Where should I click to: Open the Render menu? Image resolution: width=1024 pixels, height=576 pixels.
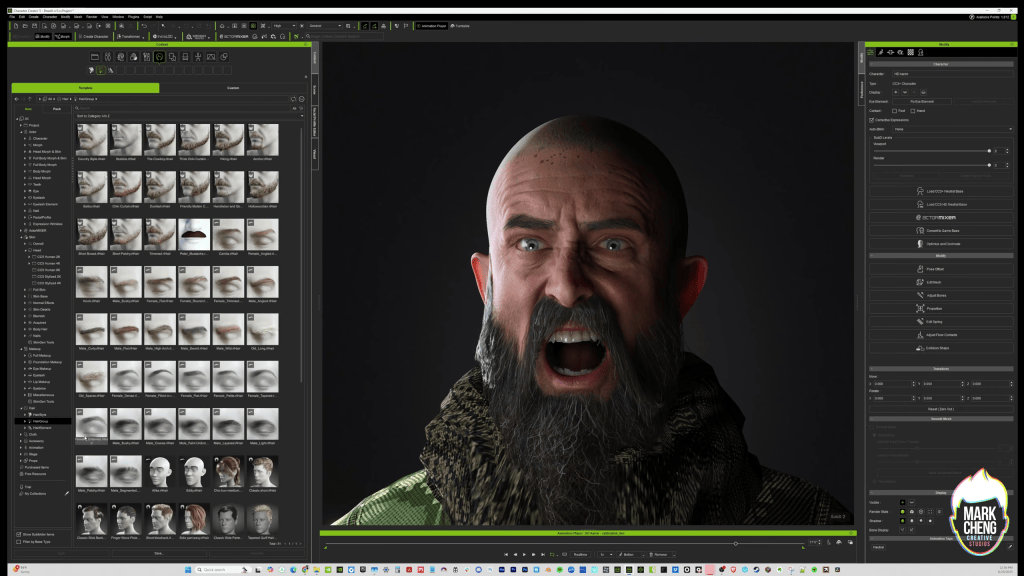91,17
